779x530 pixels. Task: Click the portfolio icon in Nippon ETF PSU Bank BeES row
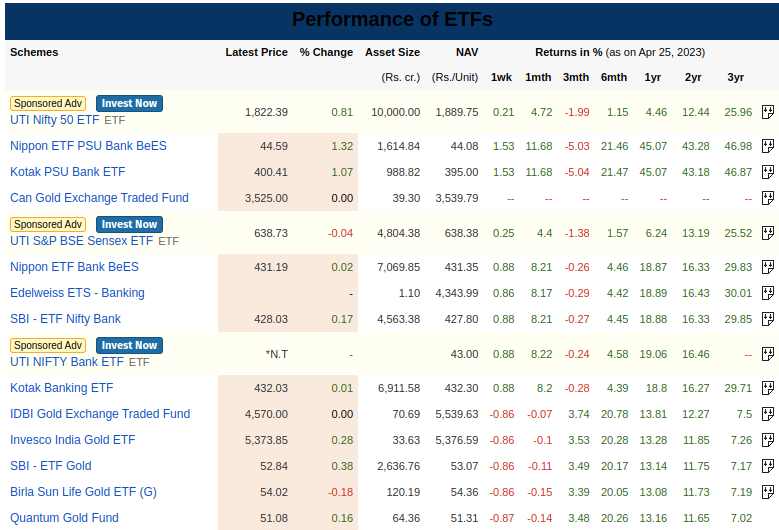(768, 146)
